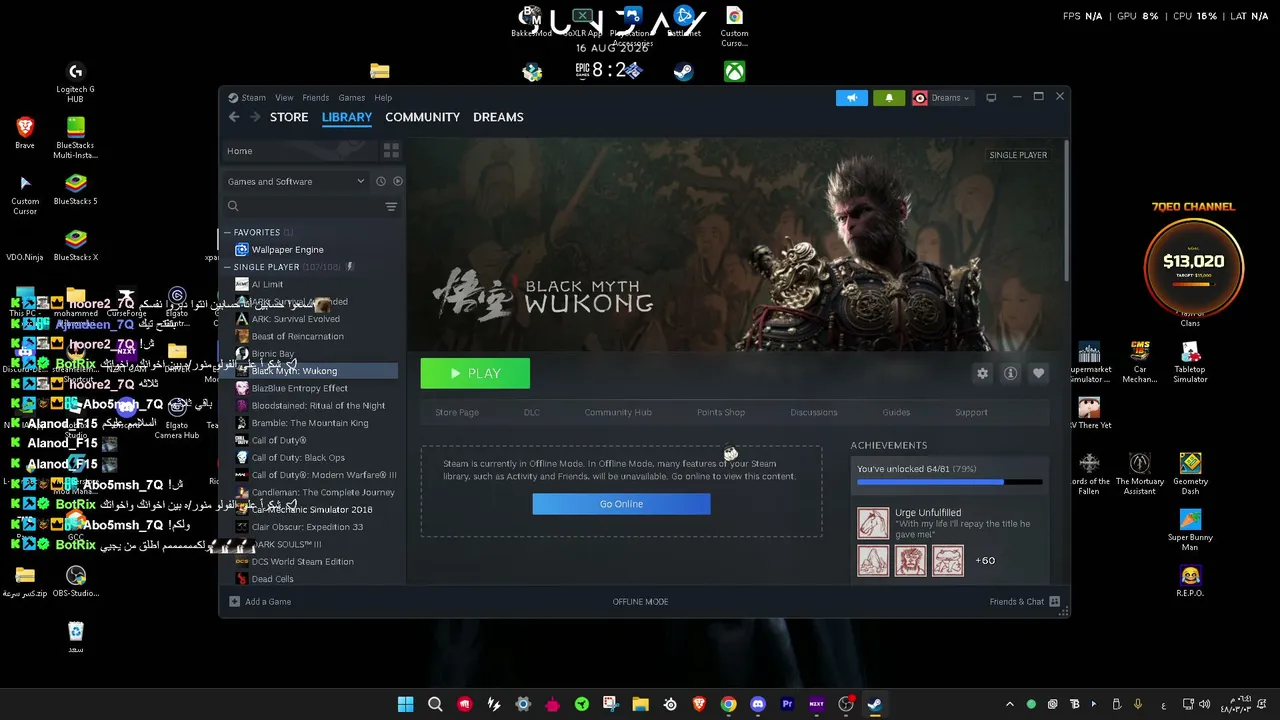The height and width of the screenshot is (720, 1280).
Task: Go back using Steam's back arrow
Action: click(234, 117)
